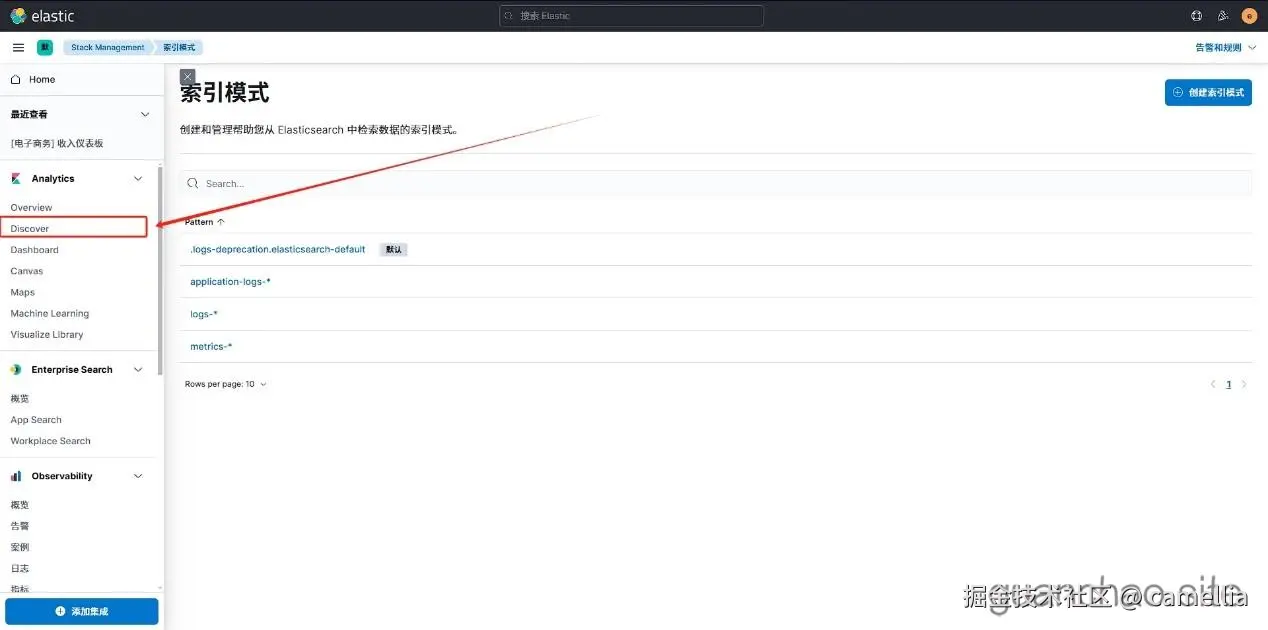Screen dimensions: 1268x630
Task: Collapse the Observability section
Action: [139, 476]
